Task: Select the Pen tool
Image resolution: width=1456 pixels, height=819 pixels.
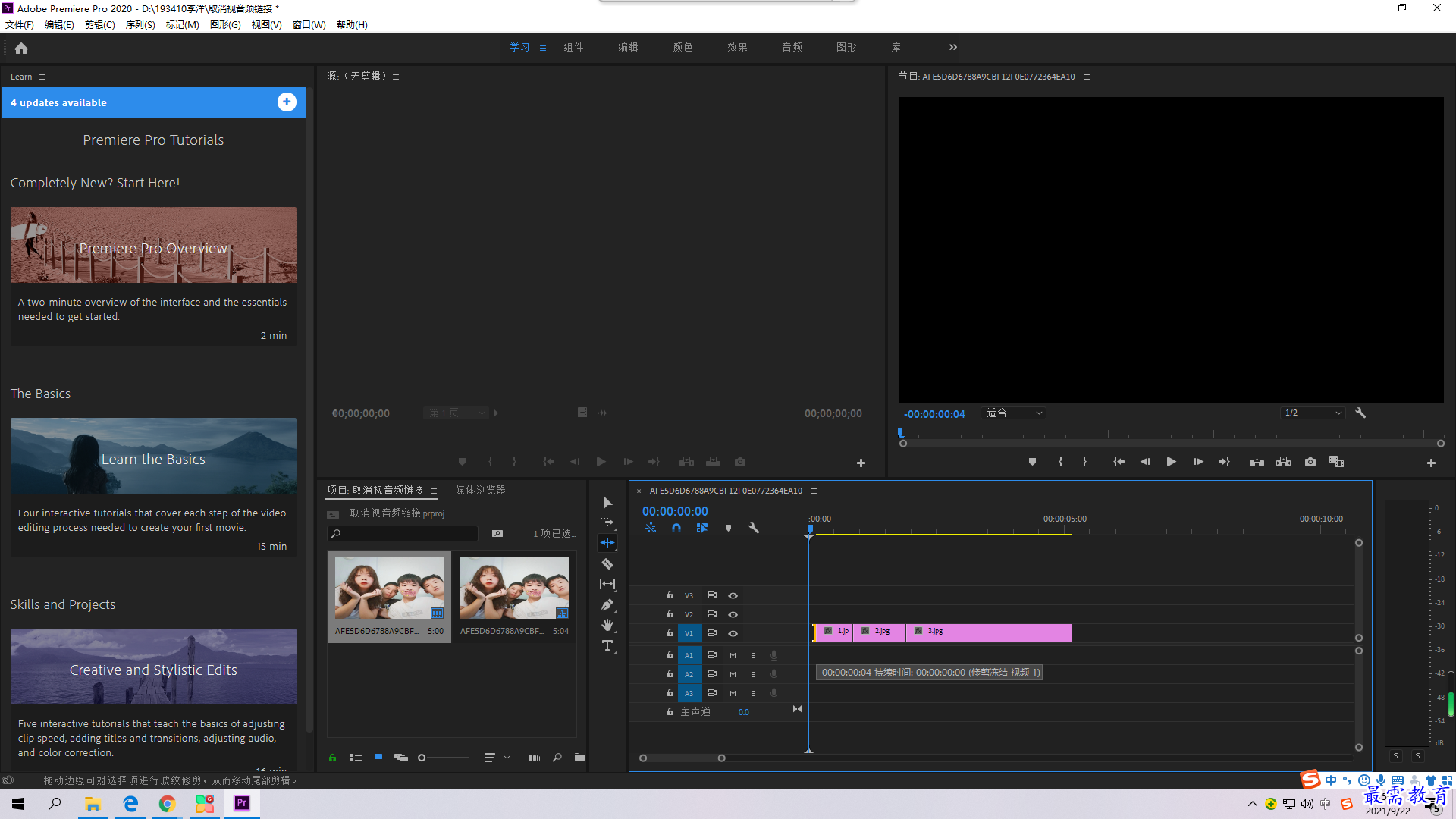Action: tap(607, 604)
